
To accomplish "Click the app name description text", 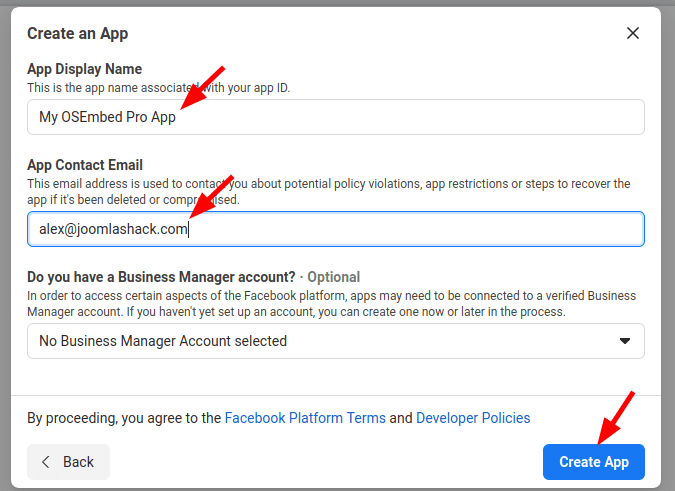I will coord(159,88).
